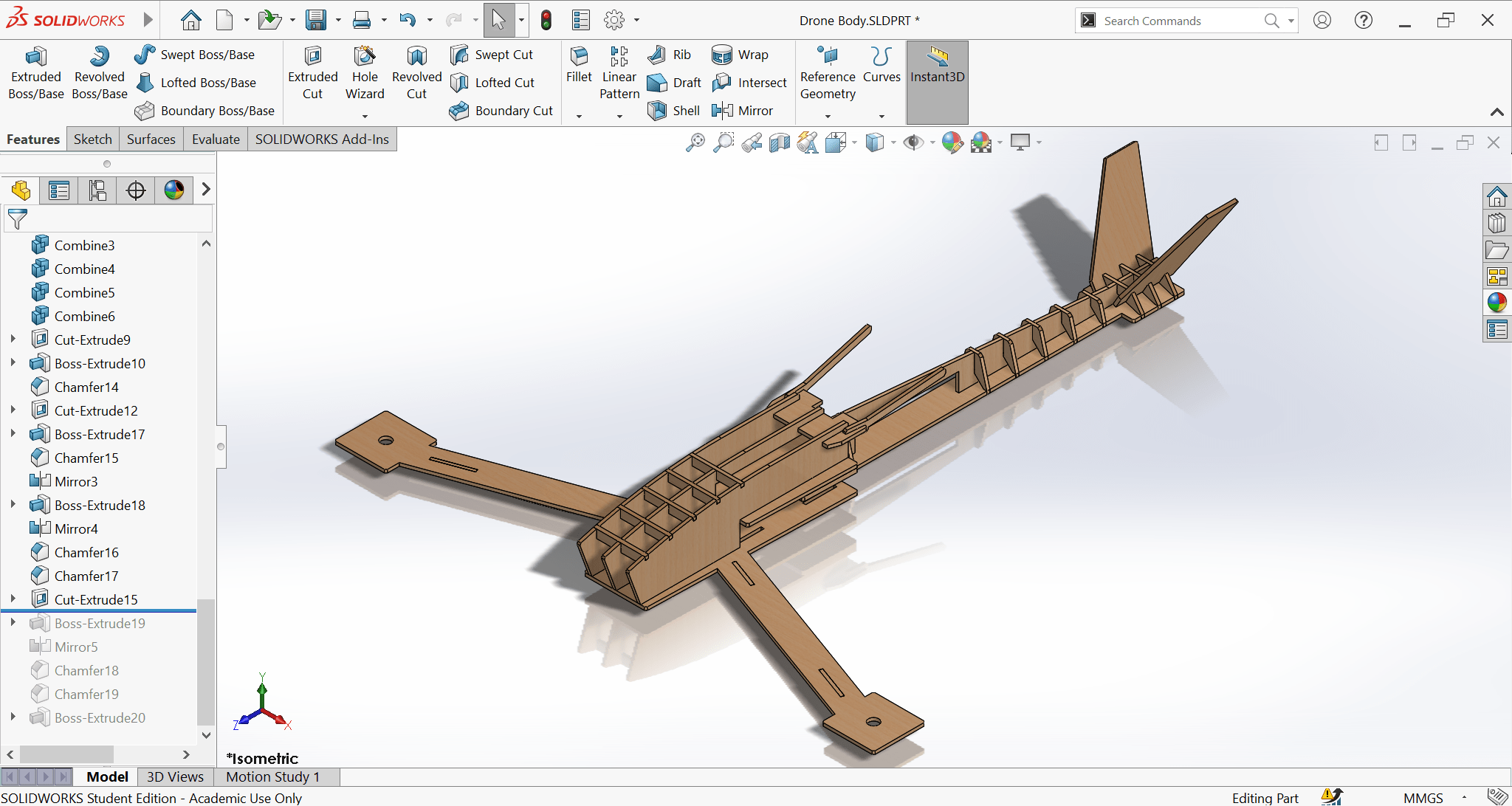Toggle the feature tree filter icon
The height and width of the screenshot is (806, 1512).
pyautogui.click(x=17, y=218)
